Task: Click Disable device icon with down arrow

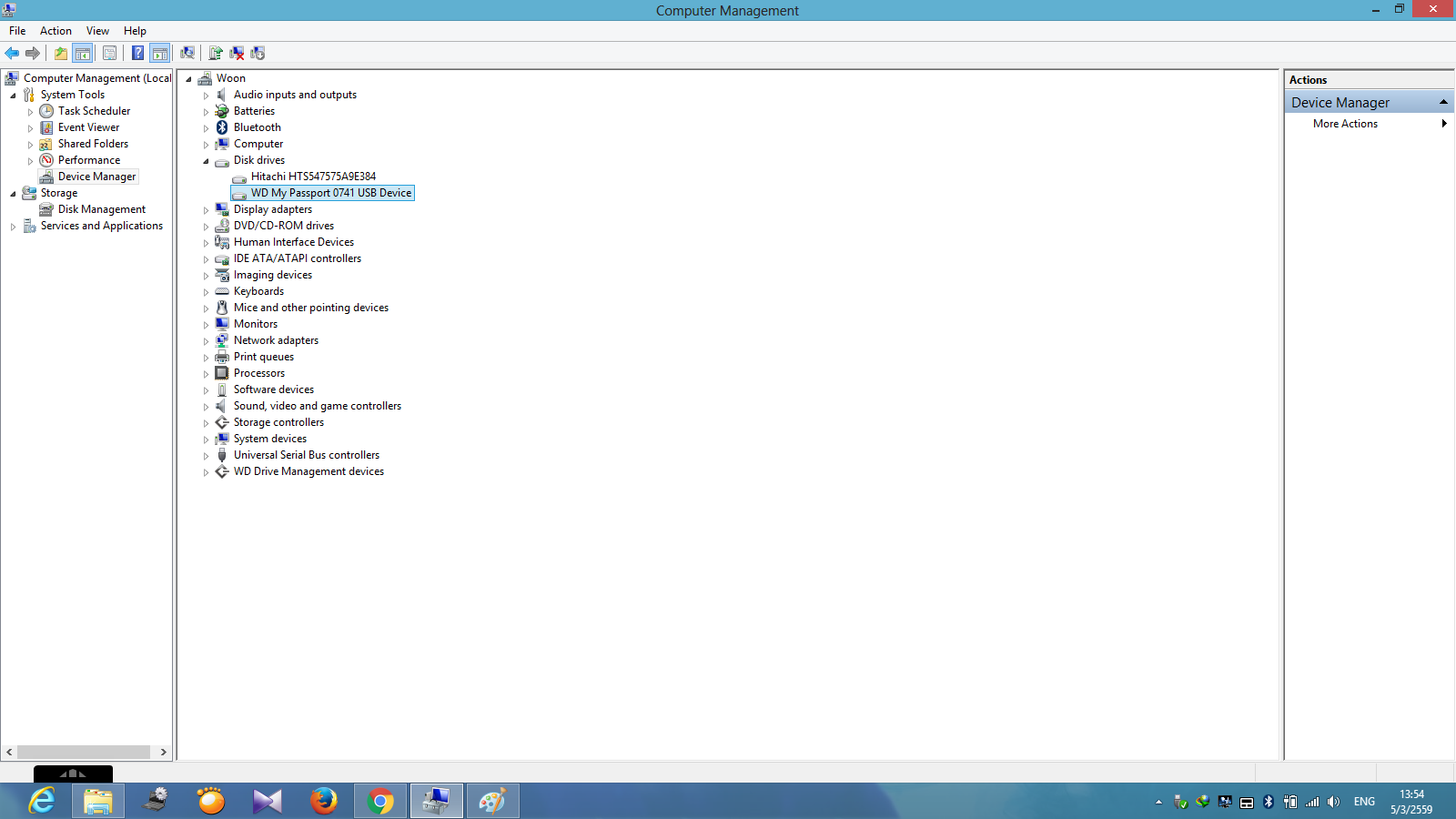Action: click(258, 53)
